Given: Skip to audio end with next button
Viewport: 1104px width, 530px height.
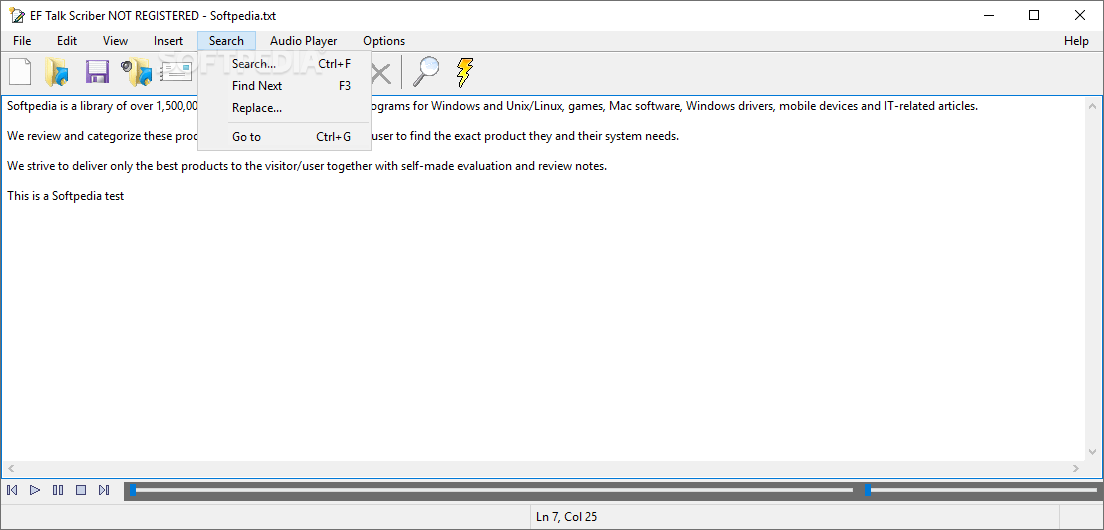Looking at the screenshot, I should (x=104, y=490).
